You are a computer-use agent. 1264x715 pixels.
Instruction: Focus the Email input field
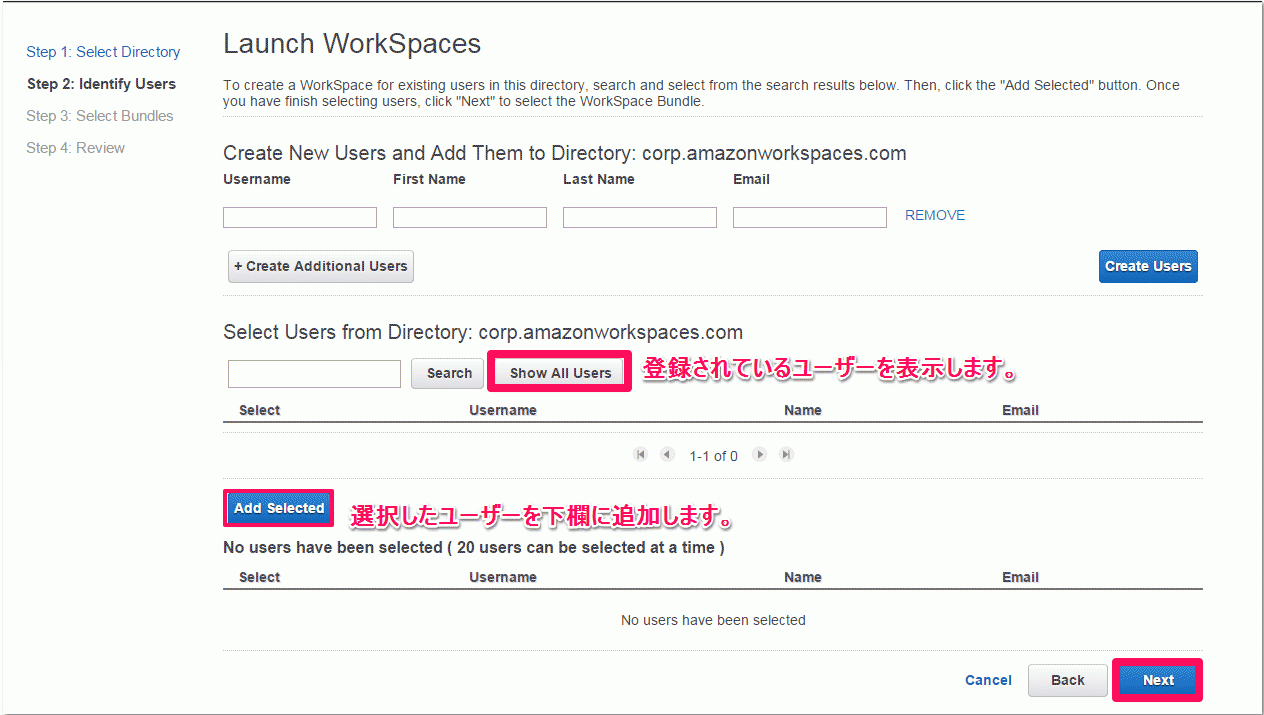[810, 217]
